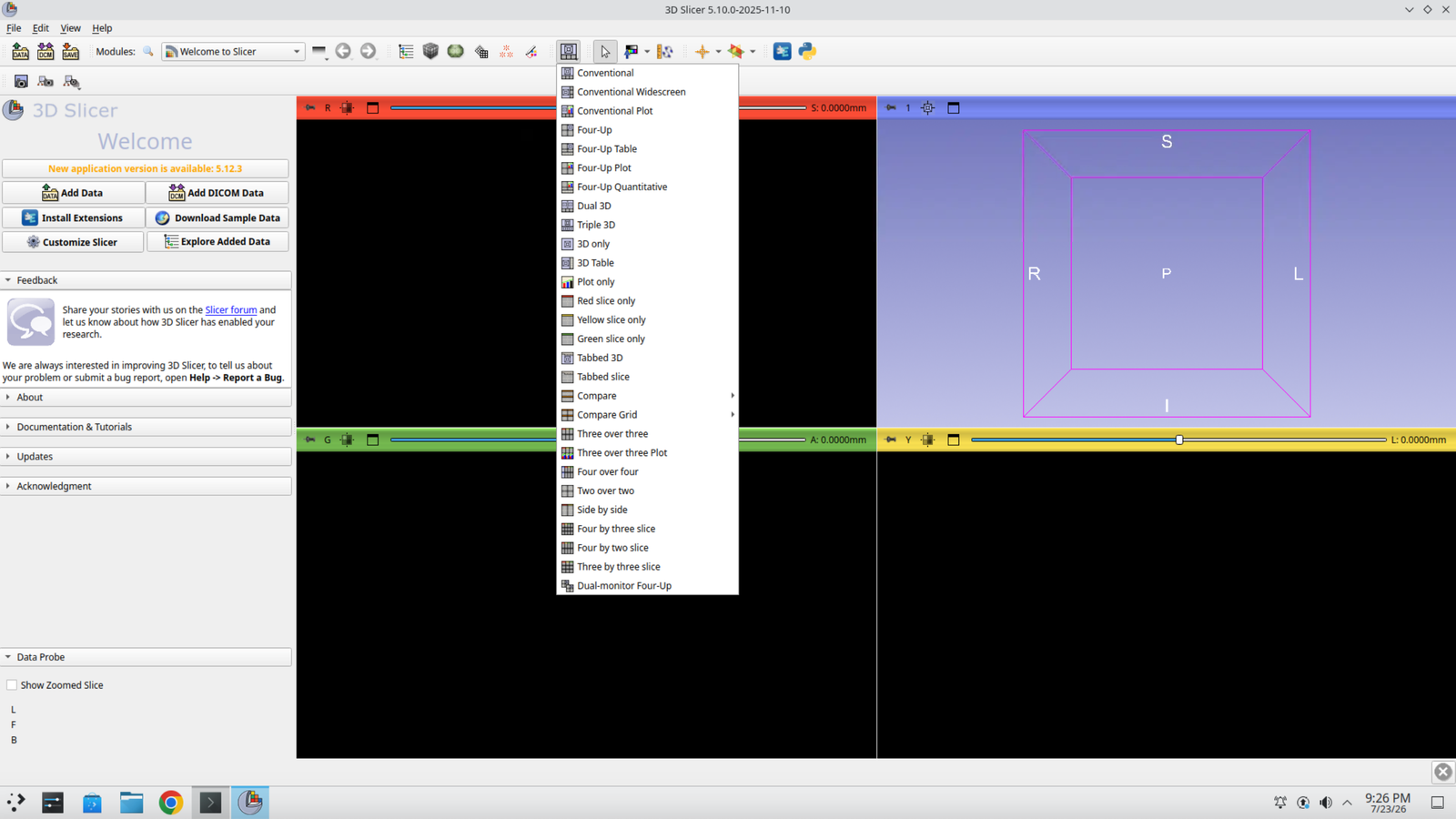The image size is (1456, 819).
Task: Open the Python console icon
Action: pyautogui.click(x=807, y=52)
